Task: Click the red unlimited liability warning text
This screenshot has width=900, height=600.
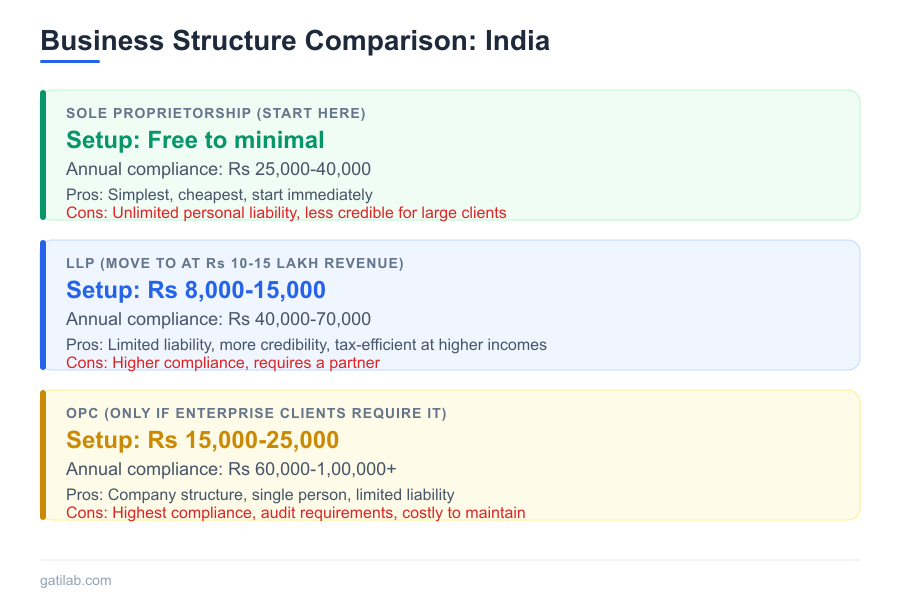Action: tap(286, 212)
